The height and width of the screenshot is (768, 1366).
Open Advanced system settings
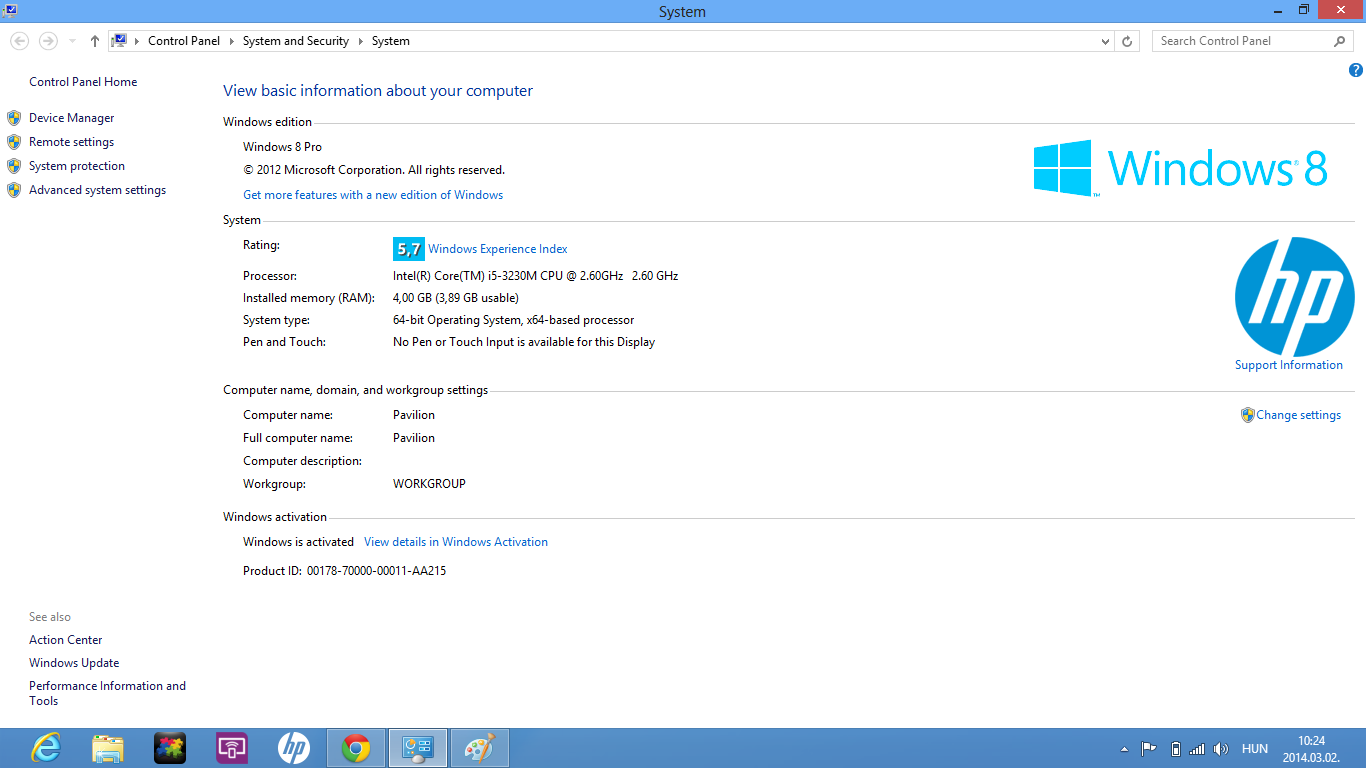tap(97, 190)
